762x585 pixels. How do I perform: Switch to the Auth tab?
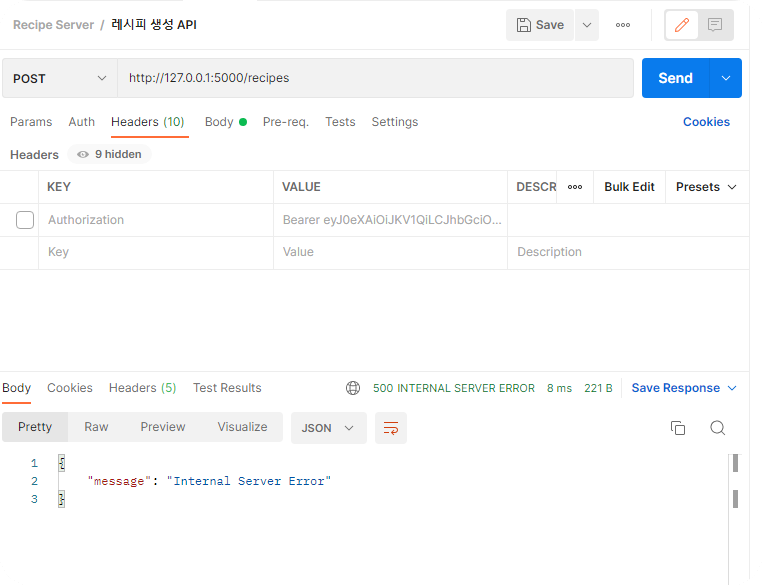pyautogui.click(x=82, y=122)
